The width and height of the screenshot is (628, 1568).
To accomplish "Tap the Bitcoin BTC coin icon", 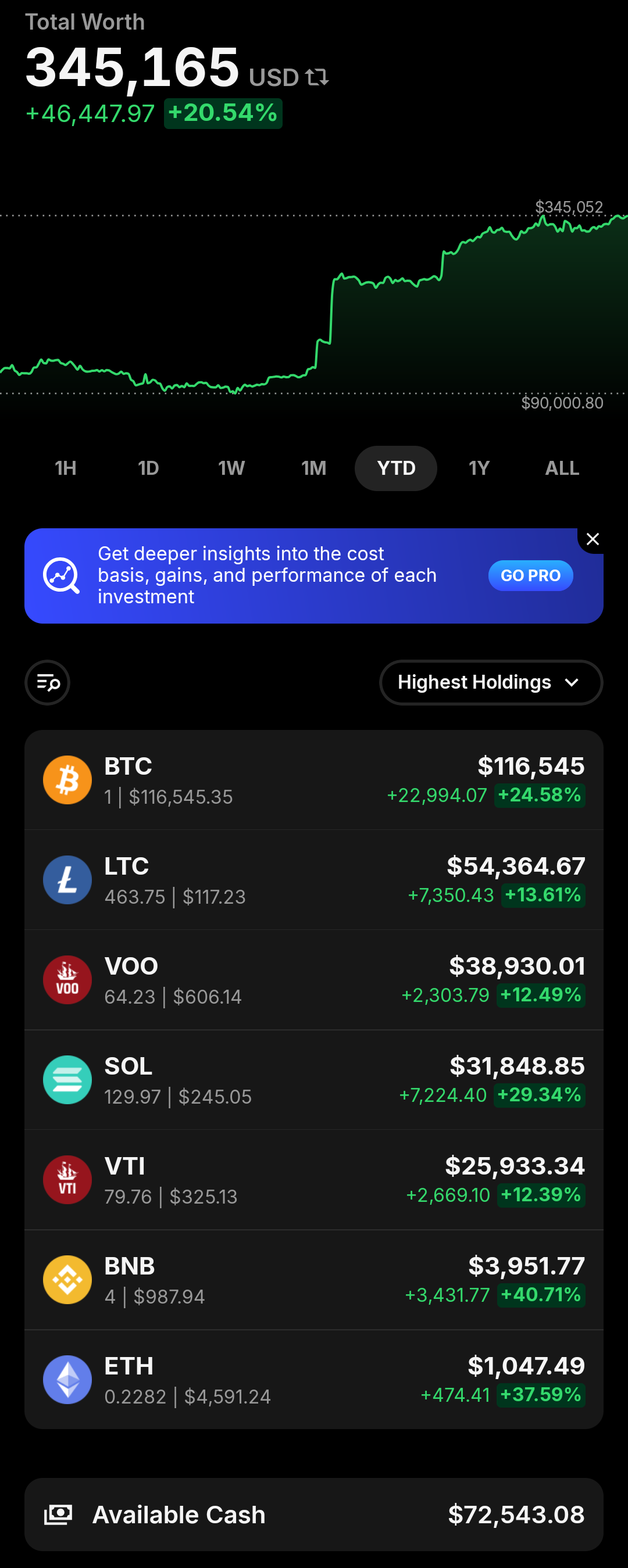I will tap(67, 780).
